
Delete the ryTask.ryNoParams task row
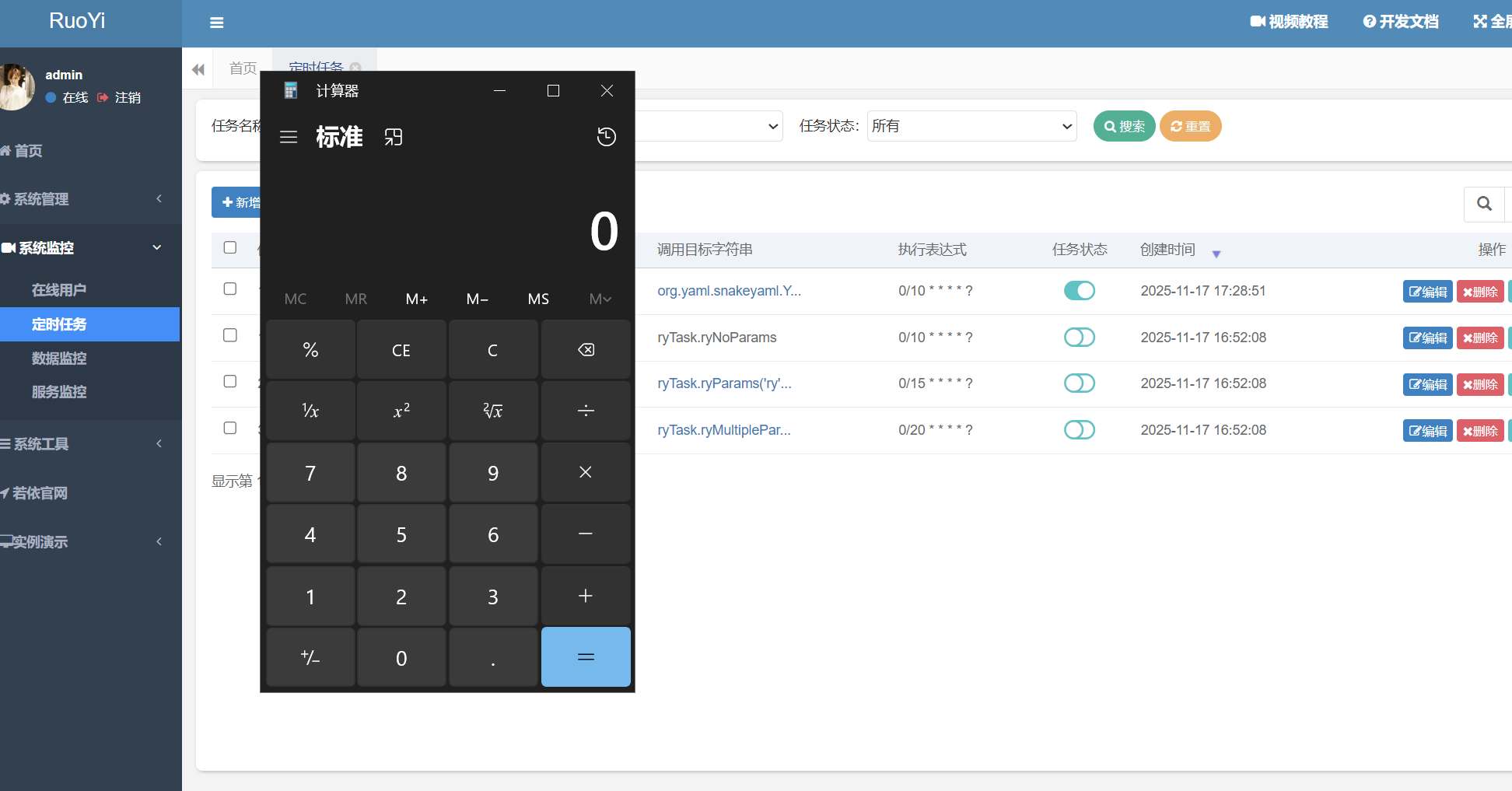pyautogui.click(x=1480, y=338)
